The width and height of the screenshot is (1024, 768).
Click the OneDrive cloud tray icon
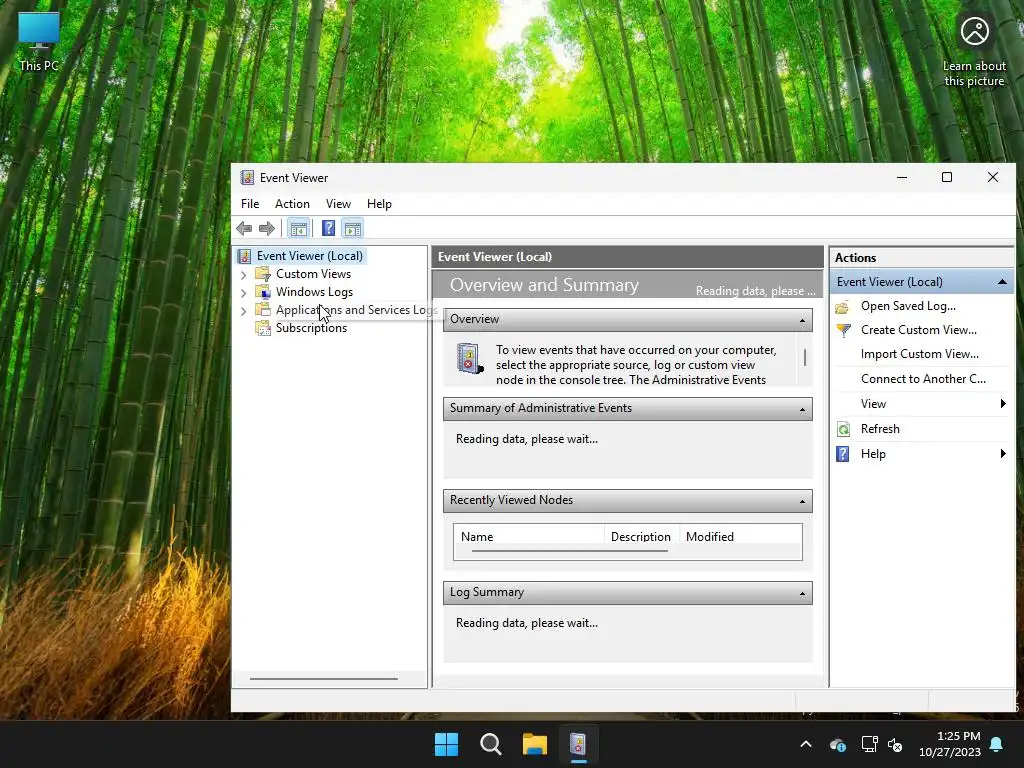click(x=838, y=744)
